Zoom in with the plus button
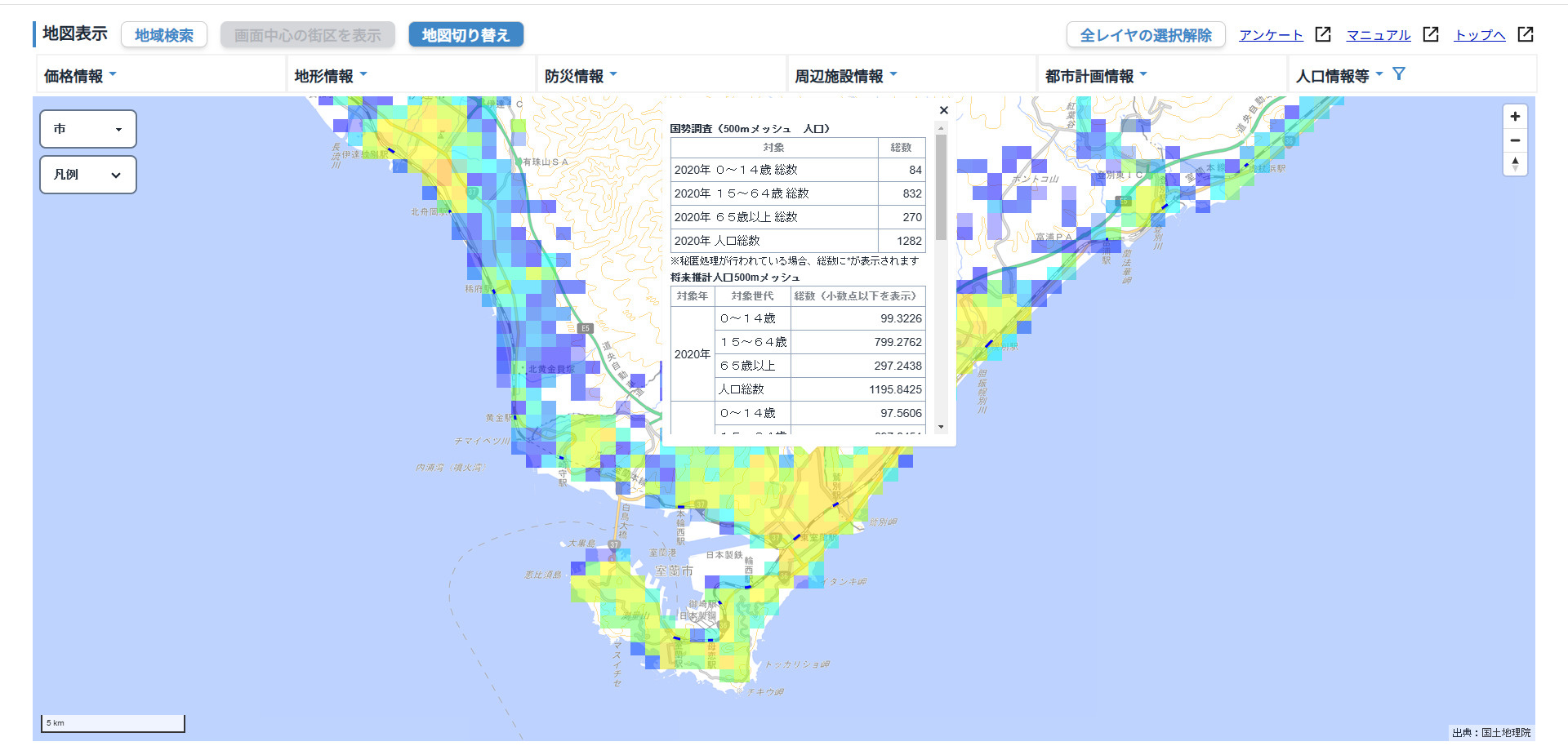The height and width of the screenshot is (755, 1568). click(1515, 117)
